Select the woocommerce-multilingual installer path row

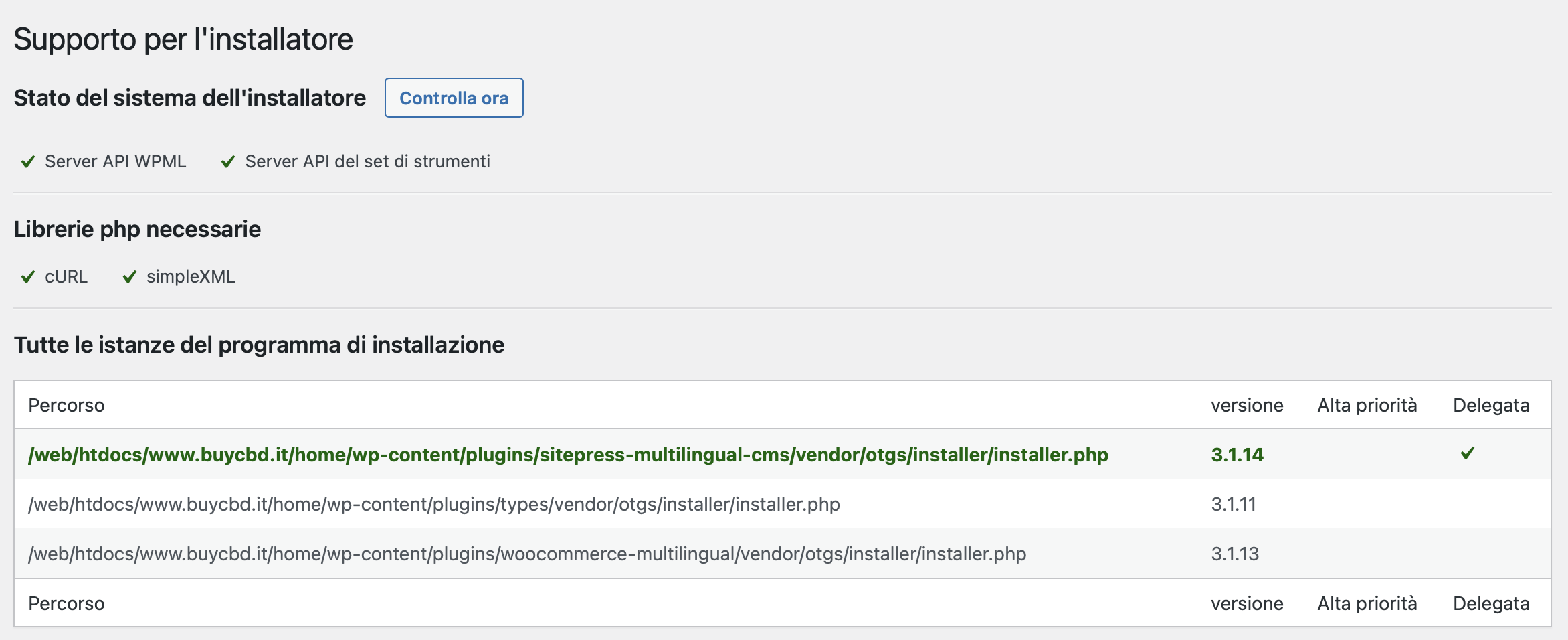[783, 554]
